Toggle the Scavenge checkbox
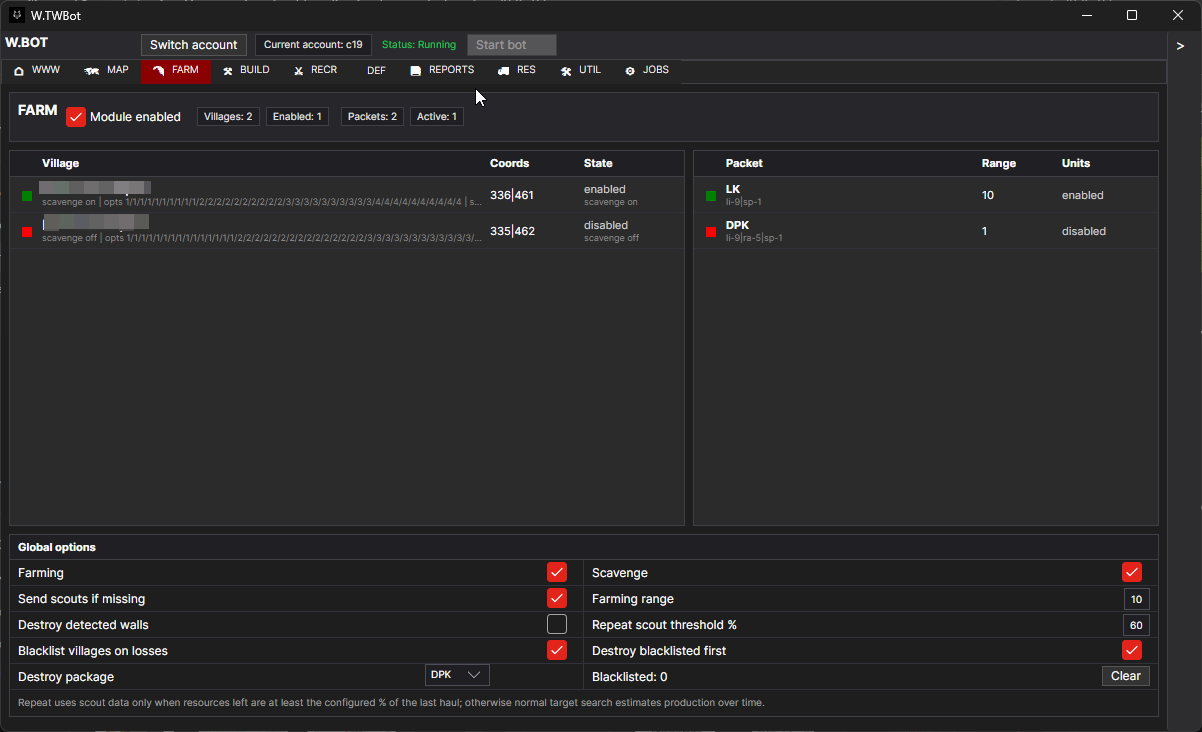 (1132, 572)
